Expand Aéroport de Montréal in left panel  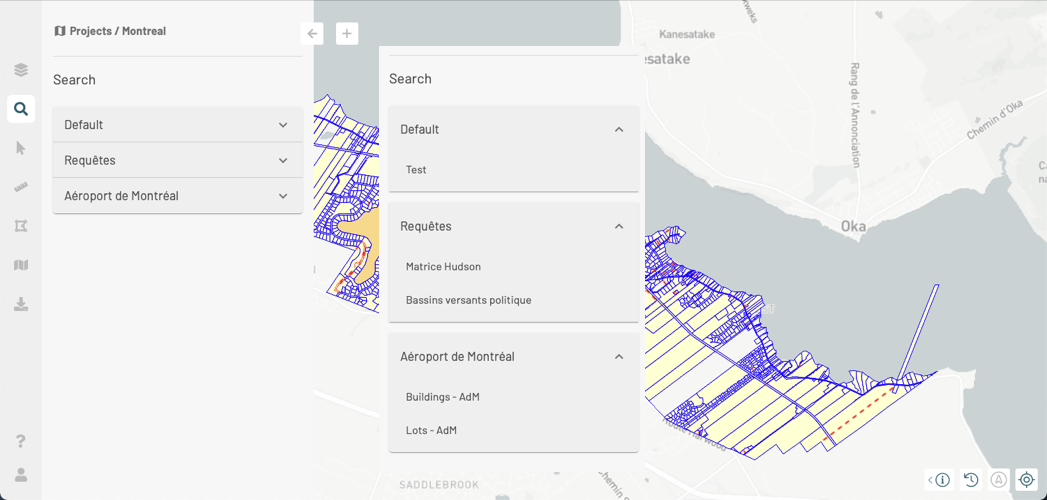click(177, 196)
